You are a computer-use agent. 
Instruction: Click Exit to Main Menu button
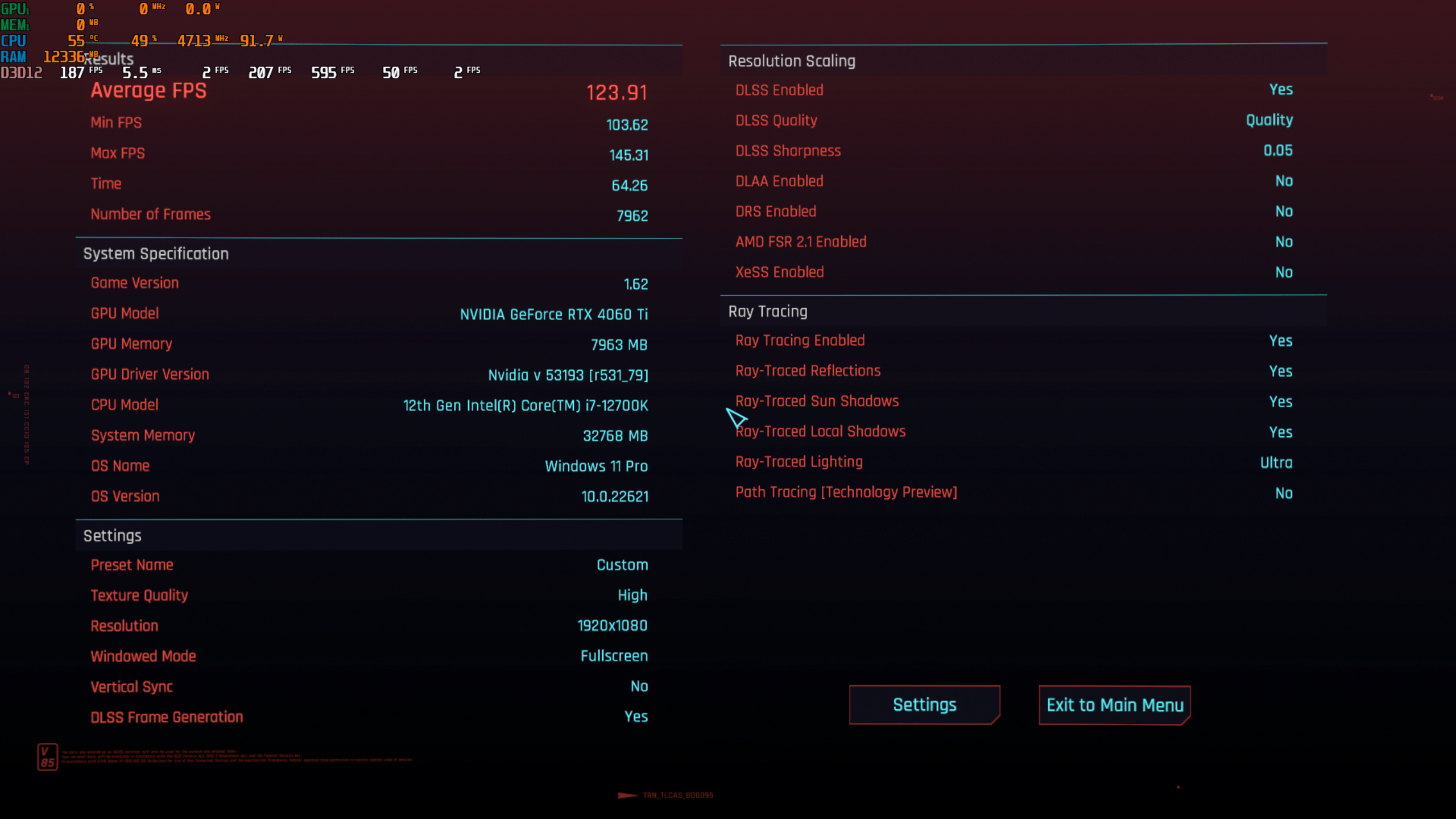coord(1114,705)
